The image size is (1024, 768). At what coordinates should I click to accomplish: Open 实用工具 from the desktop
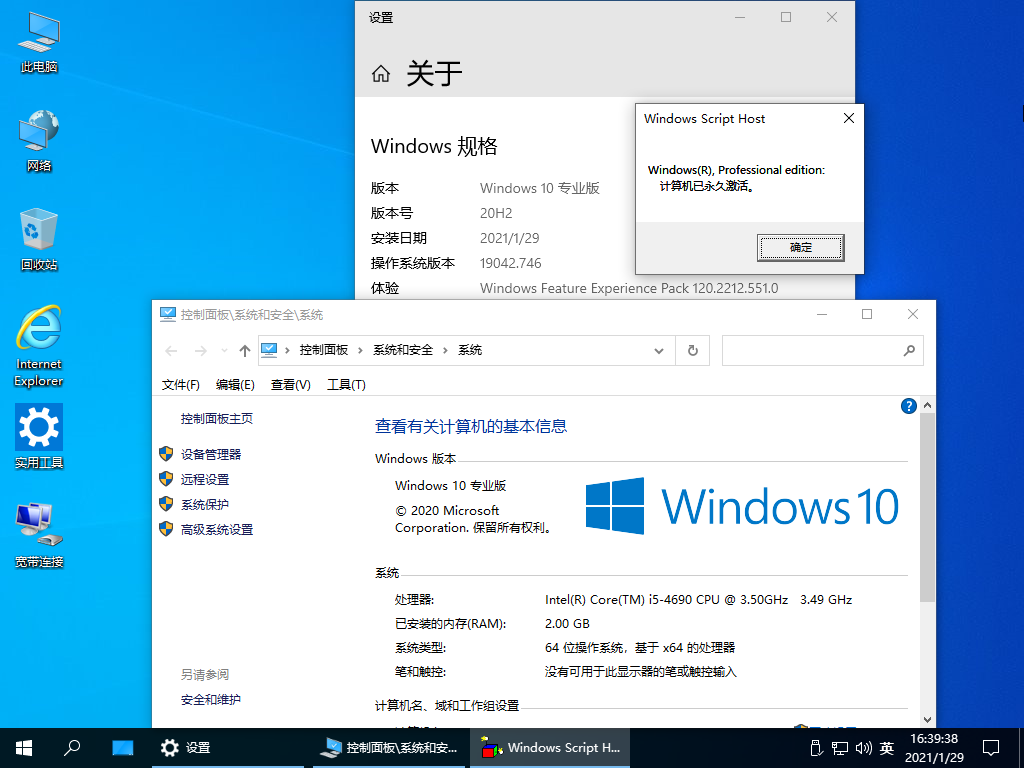[37, 428]
